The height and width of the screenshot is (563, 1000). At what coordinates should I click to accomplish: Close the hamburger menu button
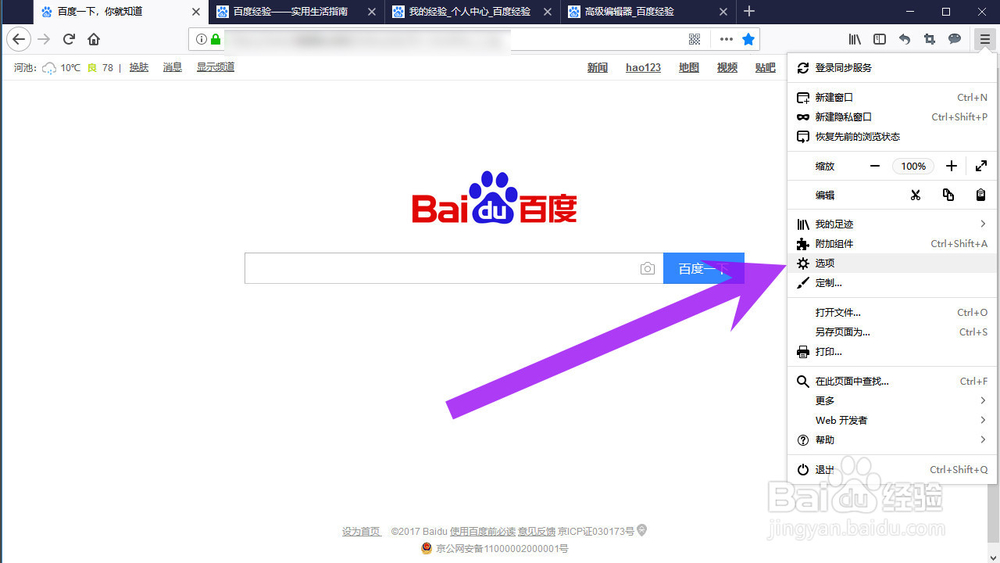point(985,40)
